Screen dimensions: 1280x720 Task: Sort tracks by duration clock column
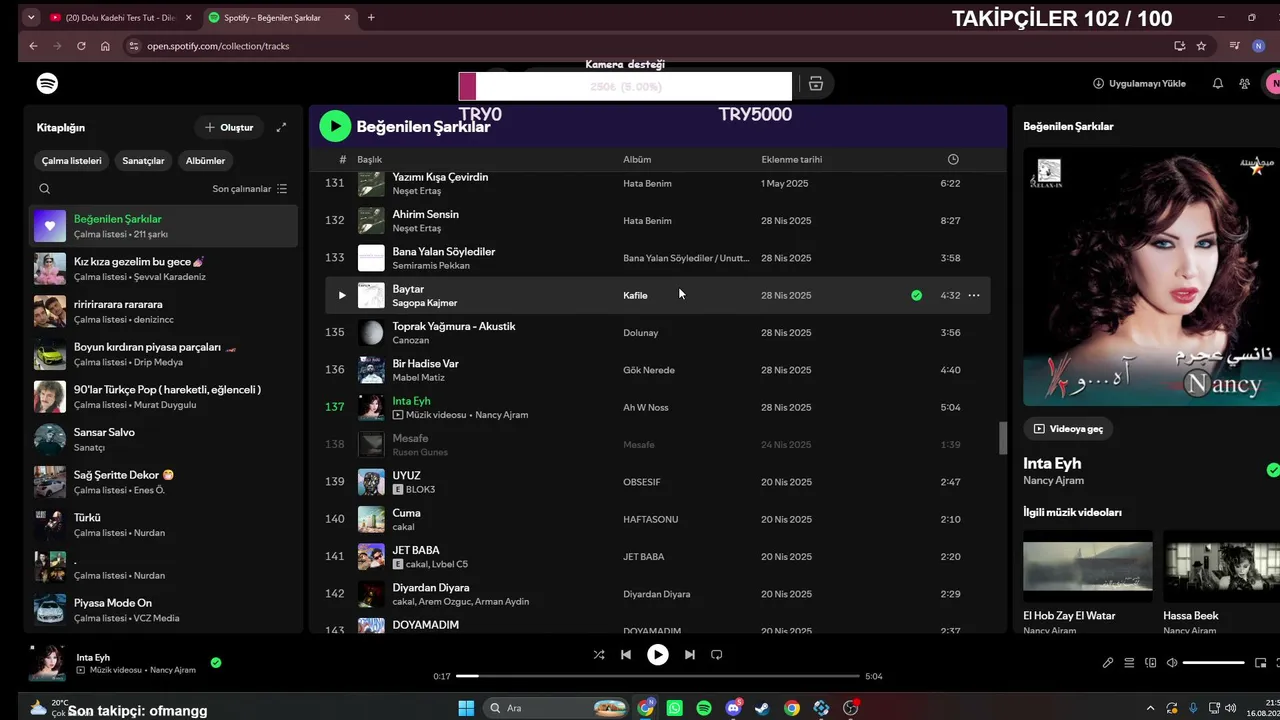click(x=953, y=159)
